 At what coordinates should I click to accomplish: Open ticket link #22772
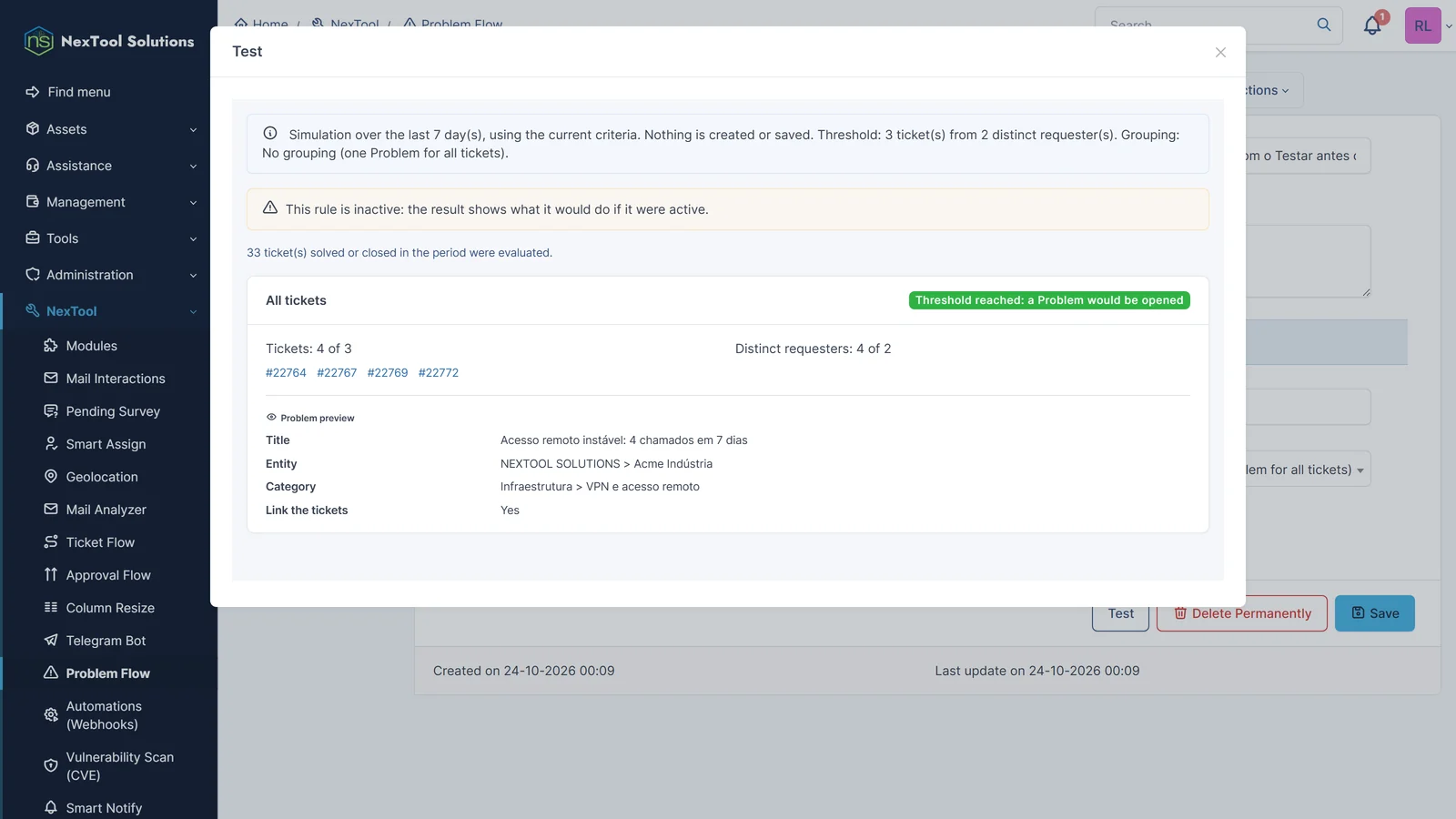pos(439,373)
